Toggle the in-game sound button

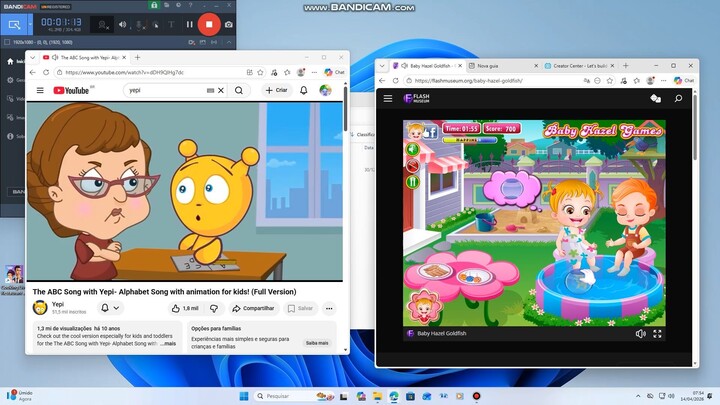point(411,149)
